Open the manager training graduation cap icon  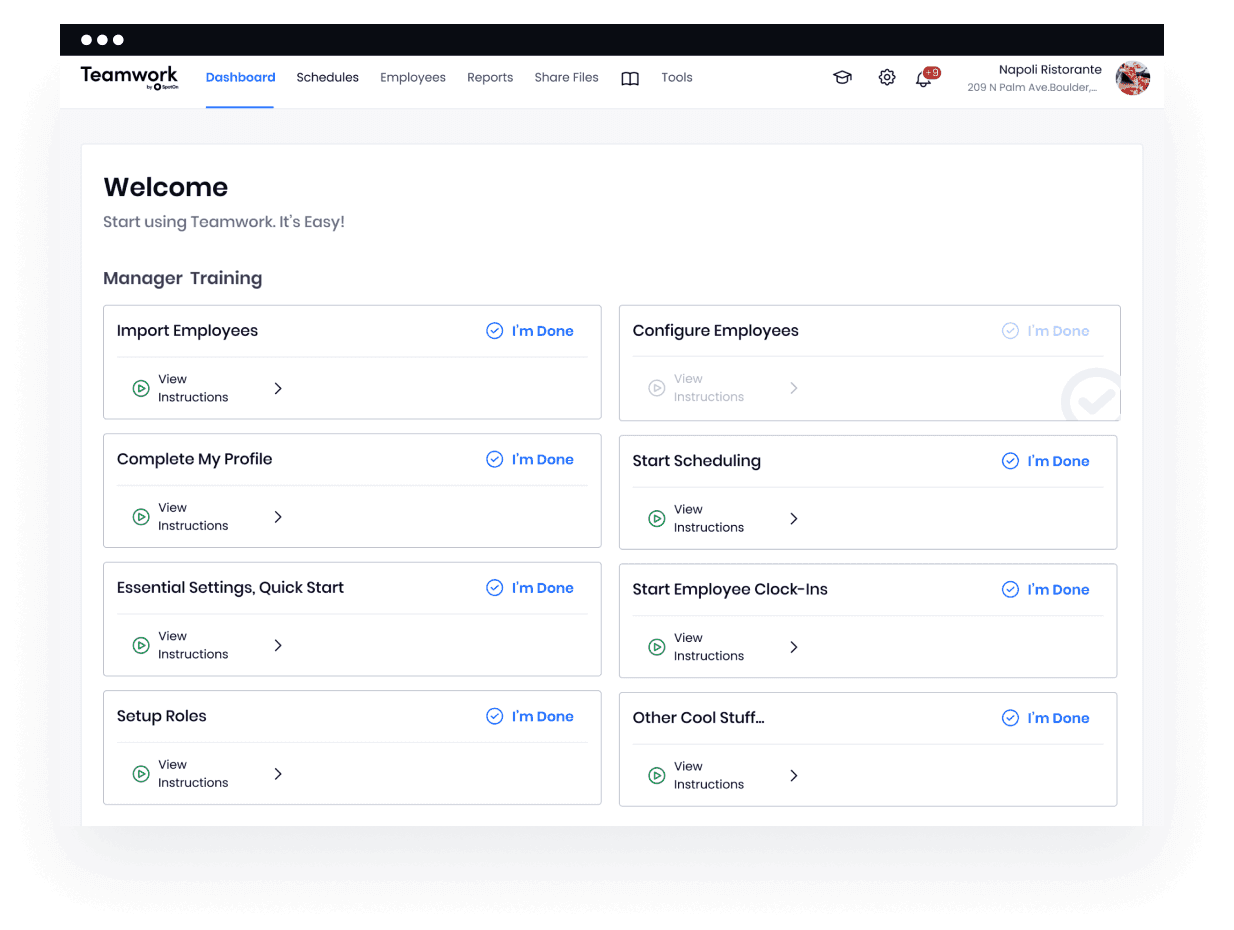coord(842,77)
